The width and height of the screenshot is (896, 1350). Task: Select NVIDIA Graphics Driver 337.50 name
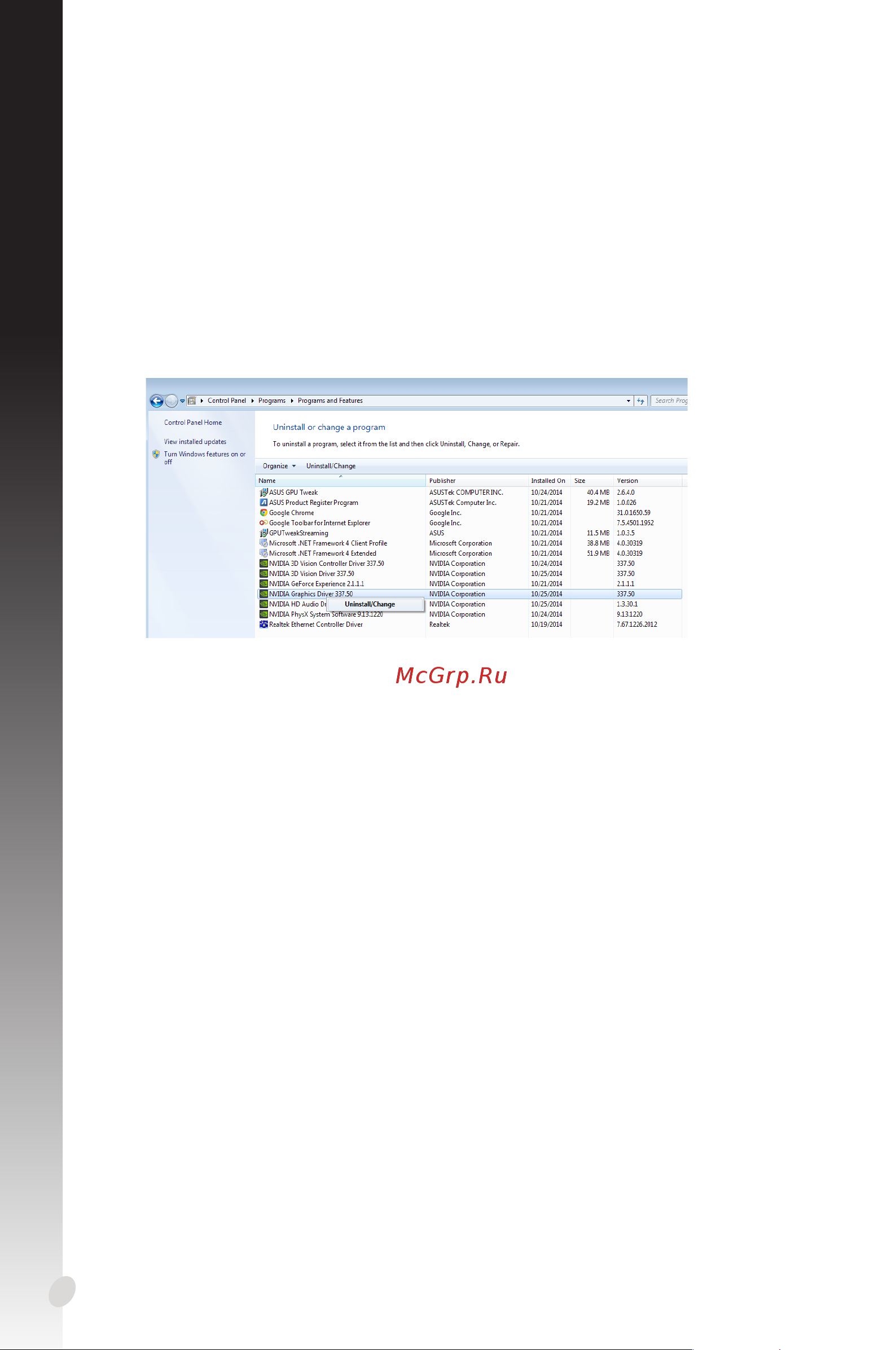click(311, 594)
